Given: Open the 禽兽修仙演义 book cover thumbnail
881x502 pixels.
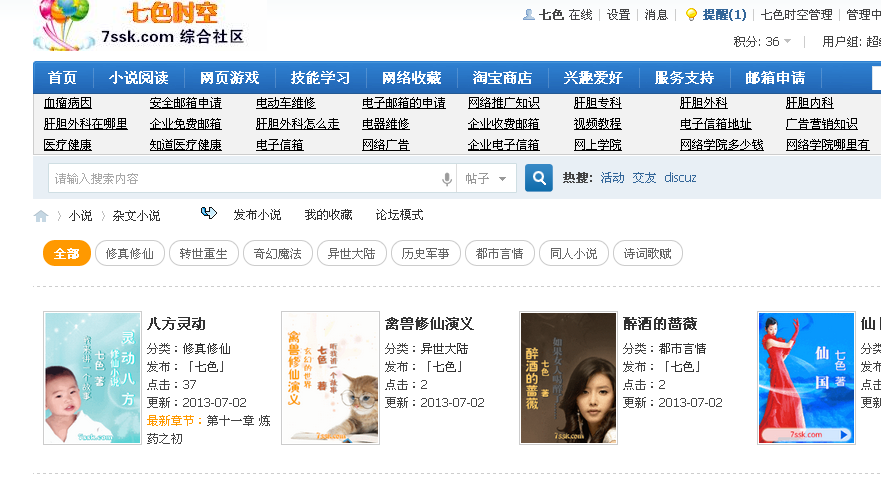Looking at the screenshot, I should (x=330, y=378).
